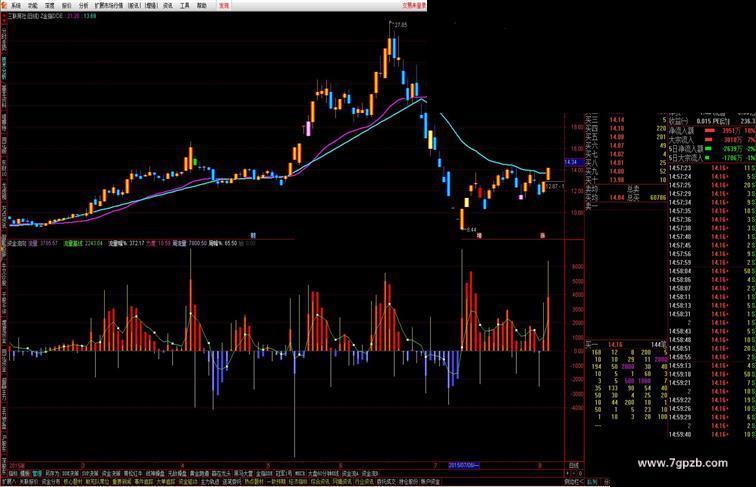Open the 资金分布 tab

pos(51,481)
